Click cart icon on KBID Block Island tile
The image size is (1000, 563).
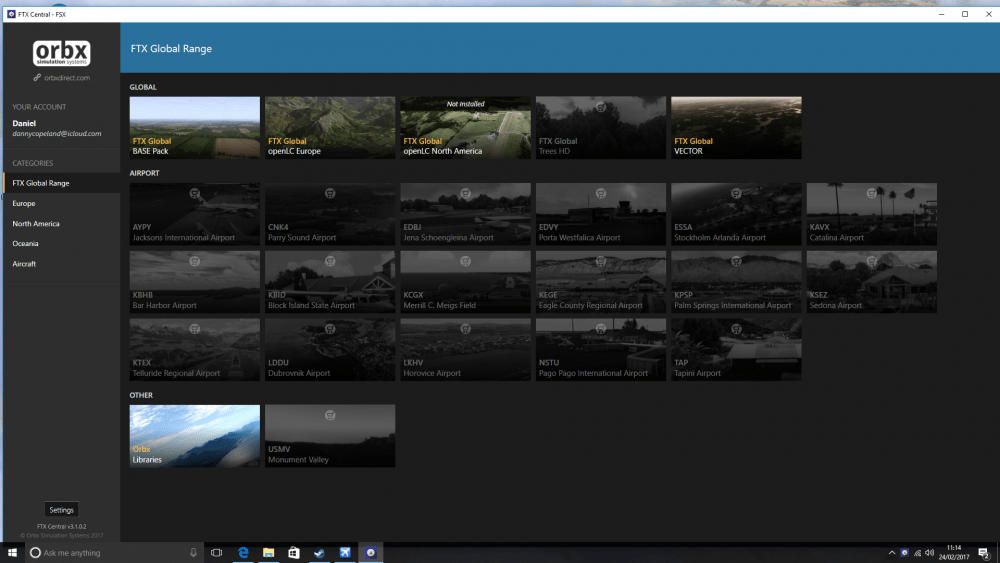(x=330, y=261)
